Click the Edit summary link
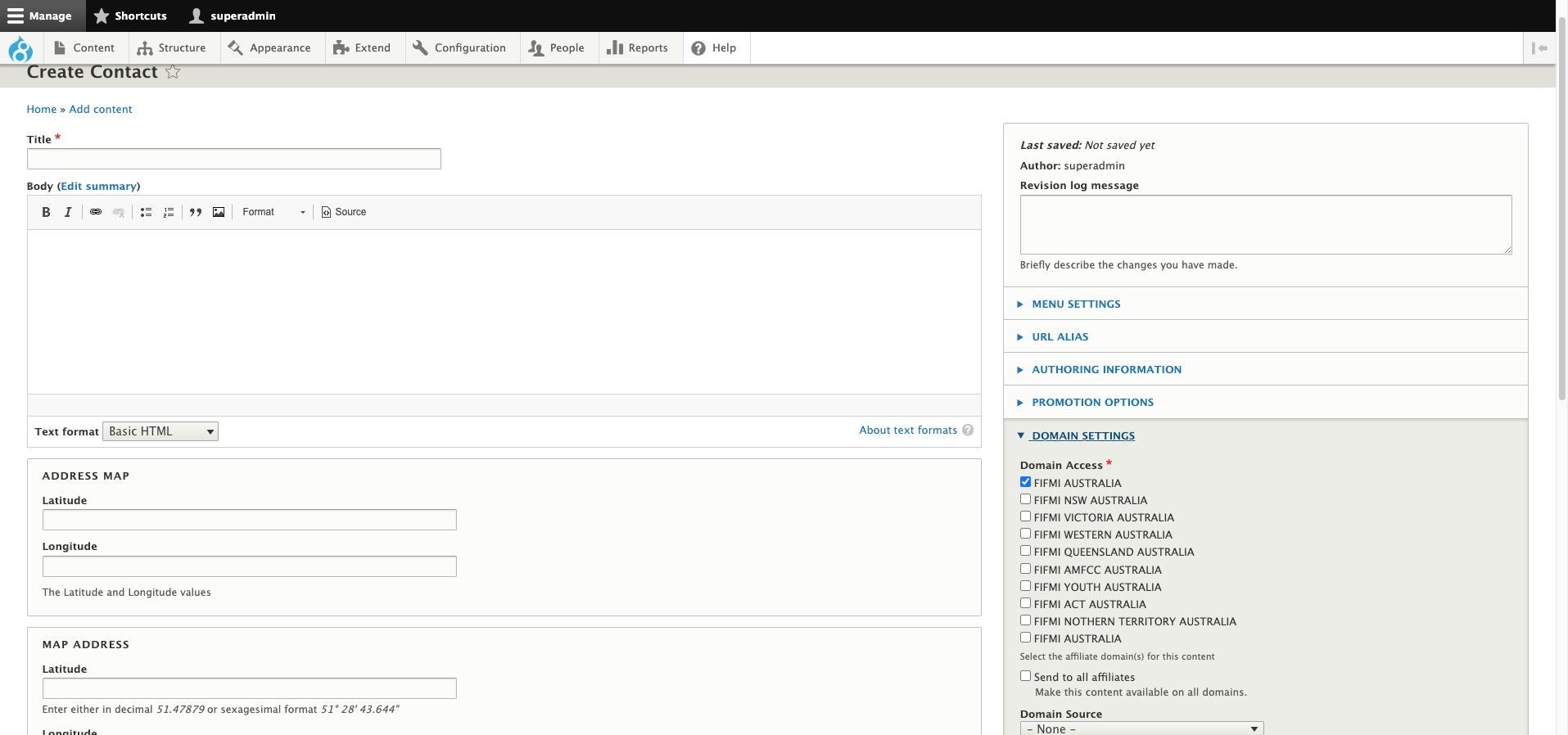This screenshot has height=735, width=1568. (x=98, y=187)
